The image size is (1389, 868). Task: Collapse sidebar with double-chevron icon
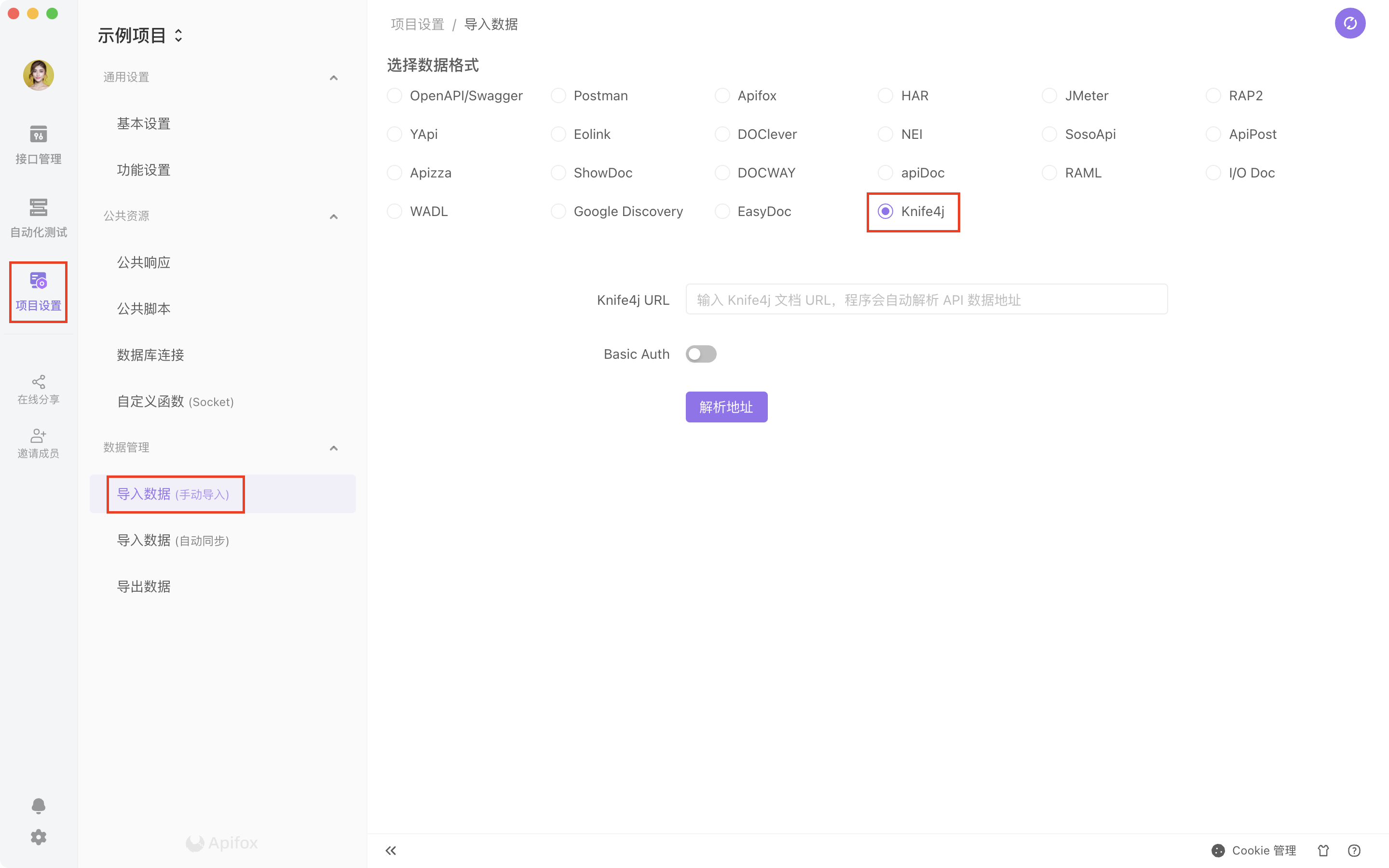[391, 850]
